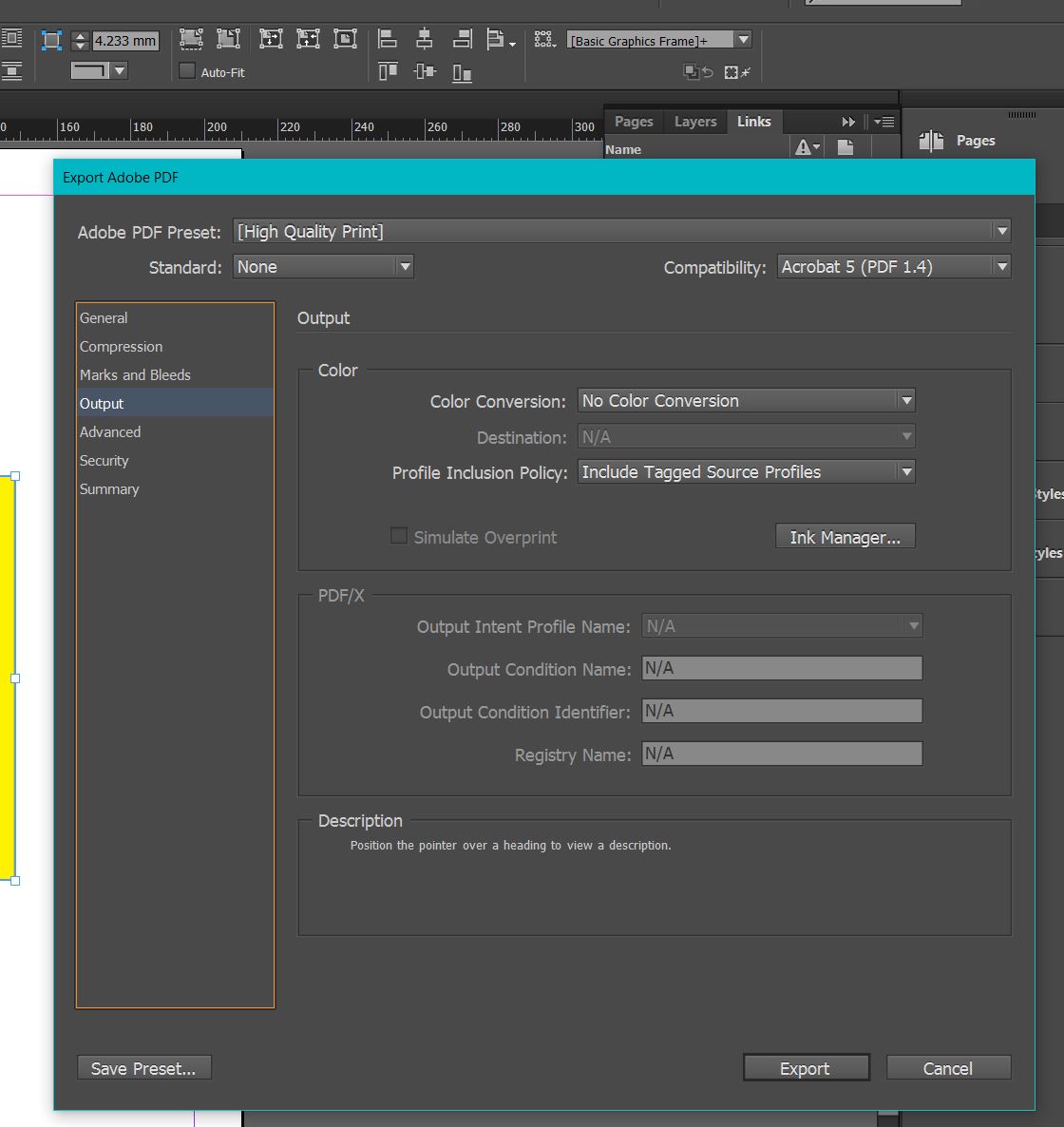This screenshot has height=1127, width=1064.
Task: Click the Center content fitting icon
Action: click(x=345, y=39)
